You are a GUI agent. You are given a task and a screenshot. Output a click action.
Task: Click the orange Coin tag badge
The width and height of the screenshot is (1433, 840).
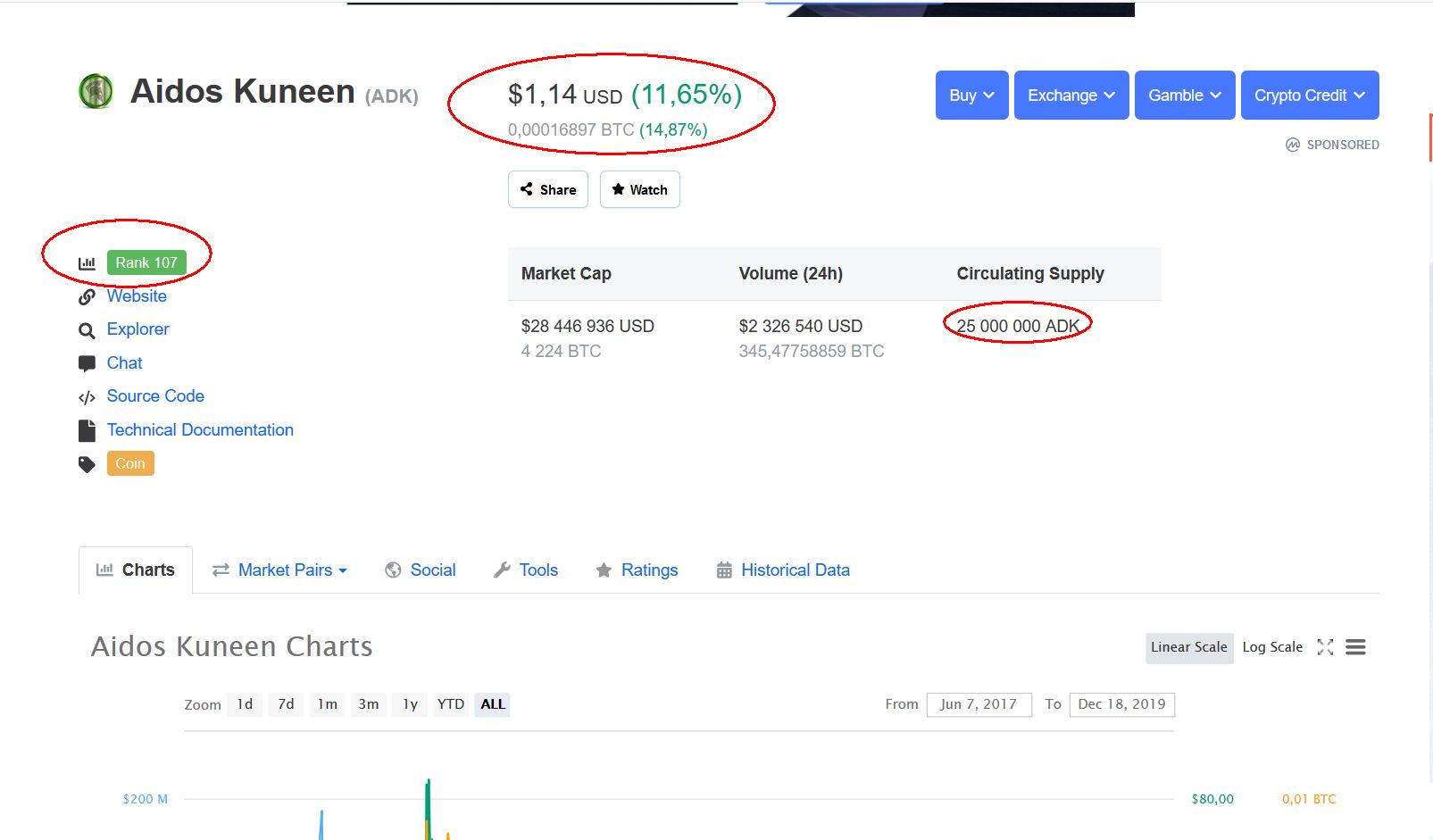(130, 463)
